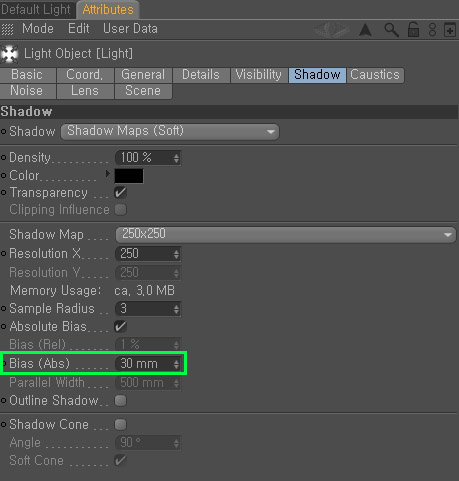Click the lock mode circles icon
The image size is (459, 481).
click(432, 30)
